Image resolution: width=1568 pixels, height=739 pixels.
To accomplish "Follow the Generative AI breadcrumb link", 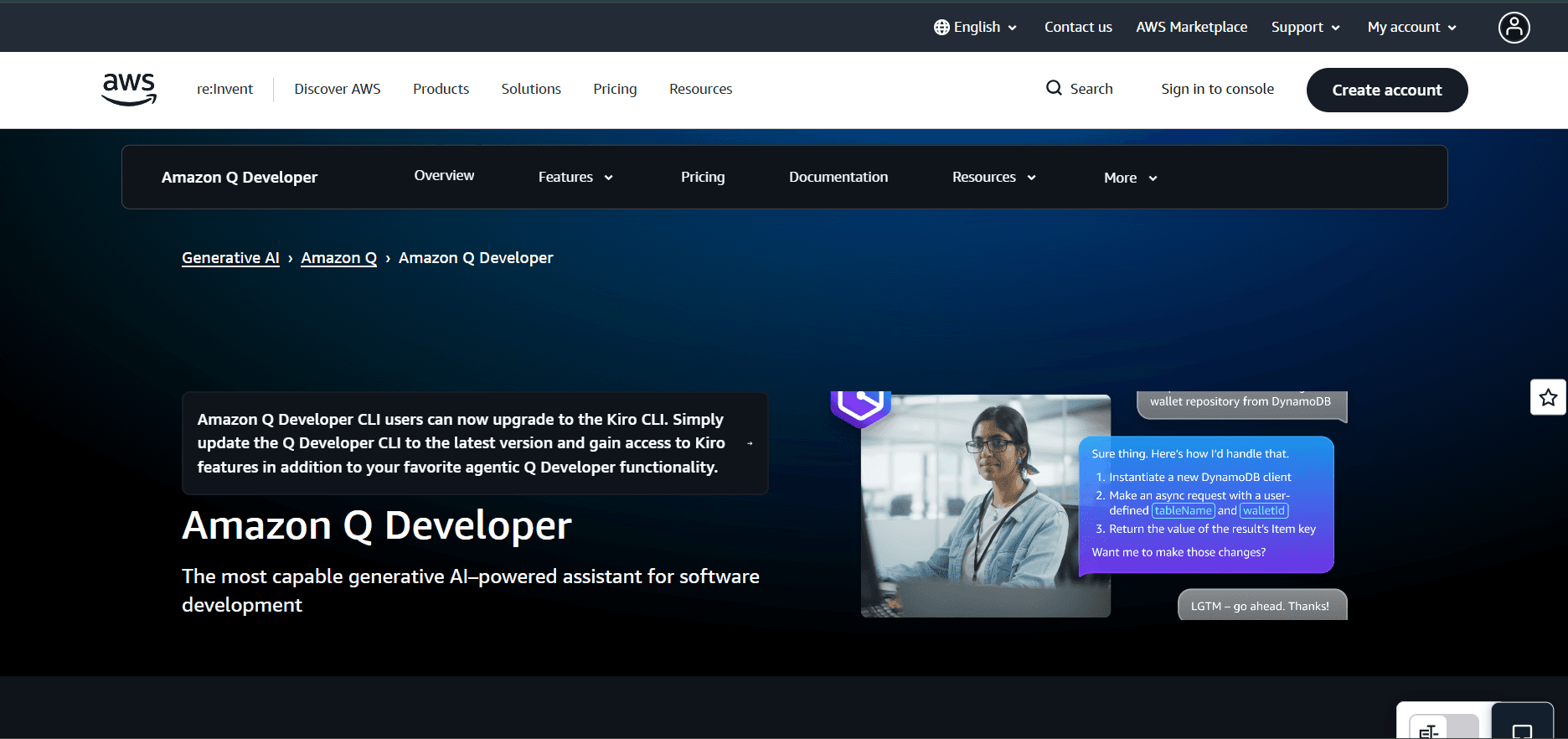I will 230,258.
